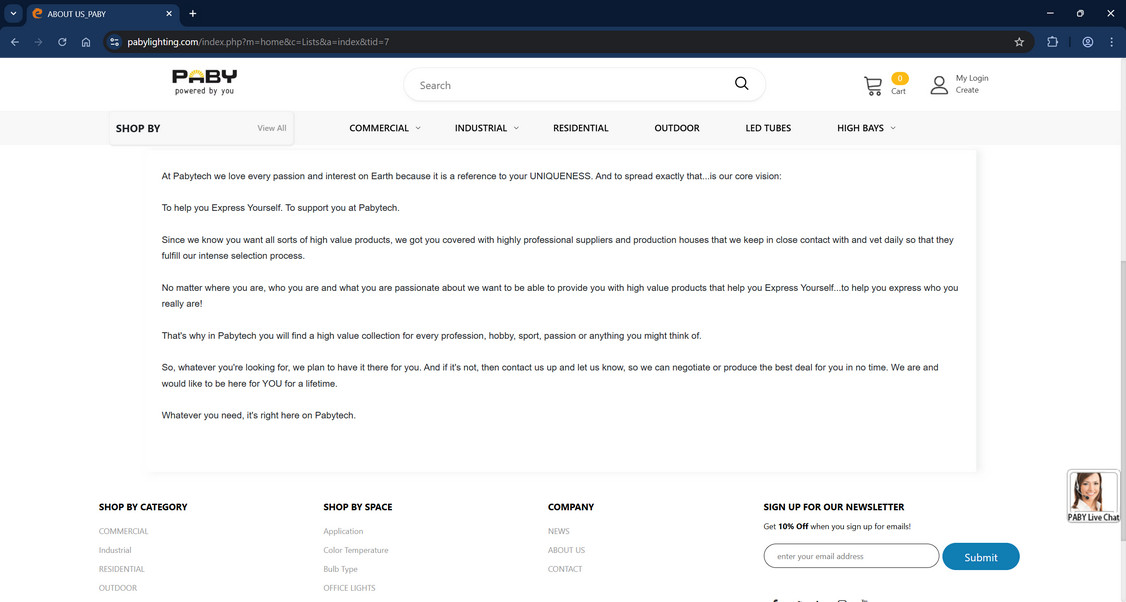The height and width of the screenshot is (602, 1126).
Task: Open footer Bulb Type link
Action: tap(340, 569)
